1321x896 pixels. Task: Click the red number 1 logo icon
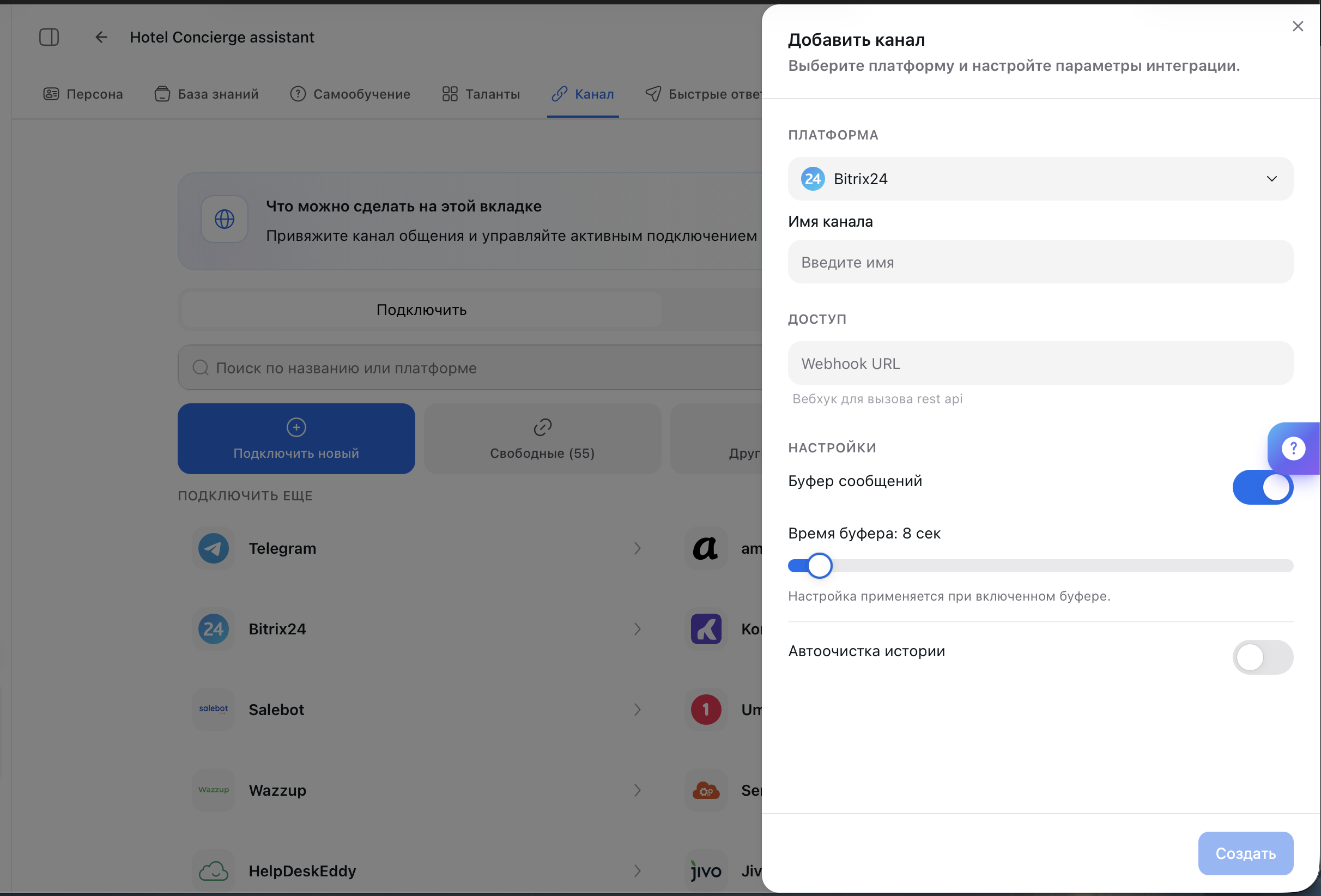[706, 710]
